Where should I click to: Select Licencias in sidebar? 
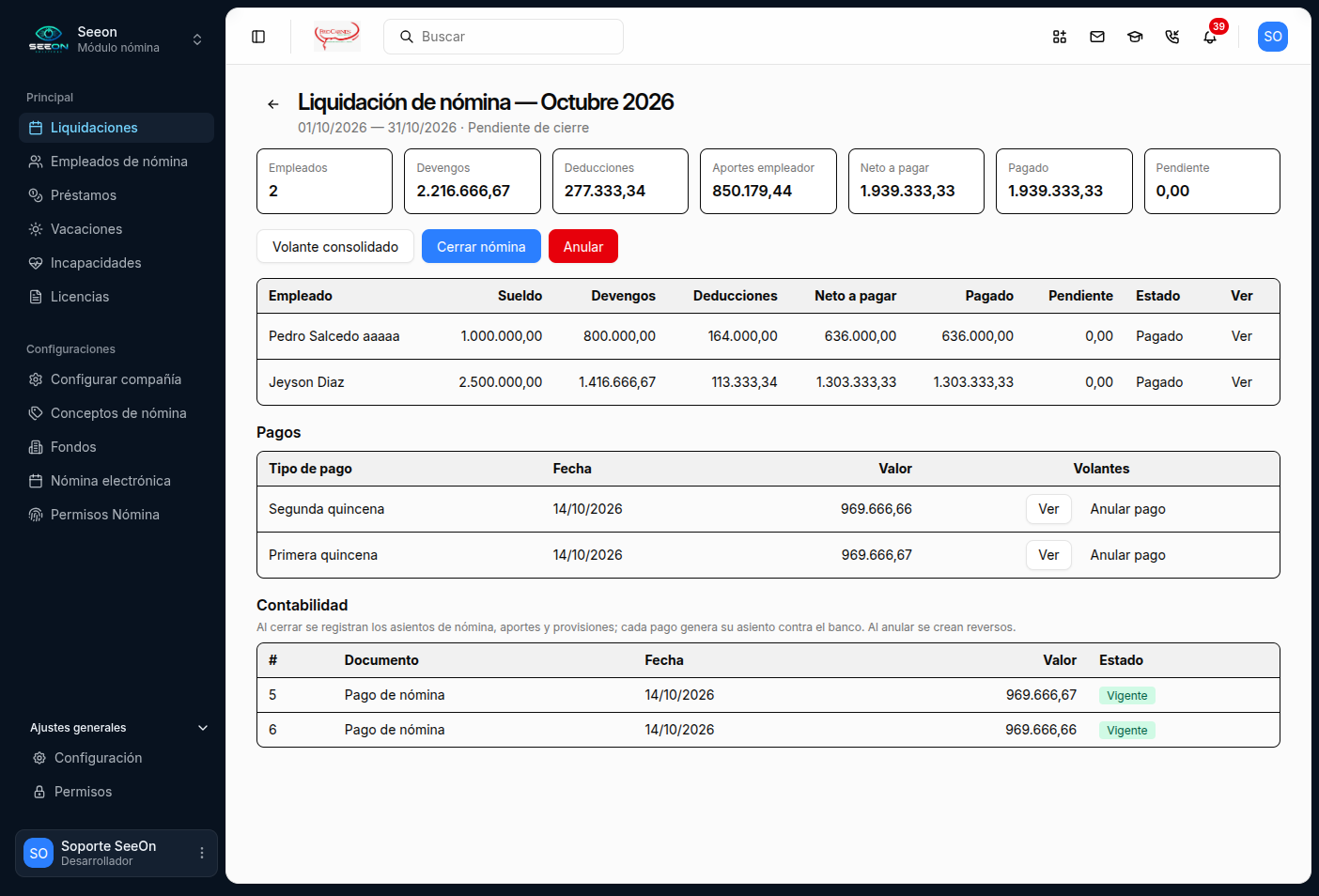point(116,297)
